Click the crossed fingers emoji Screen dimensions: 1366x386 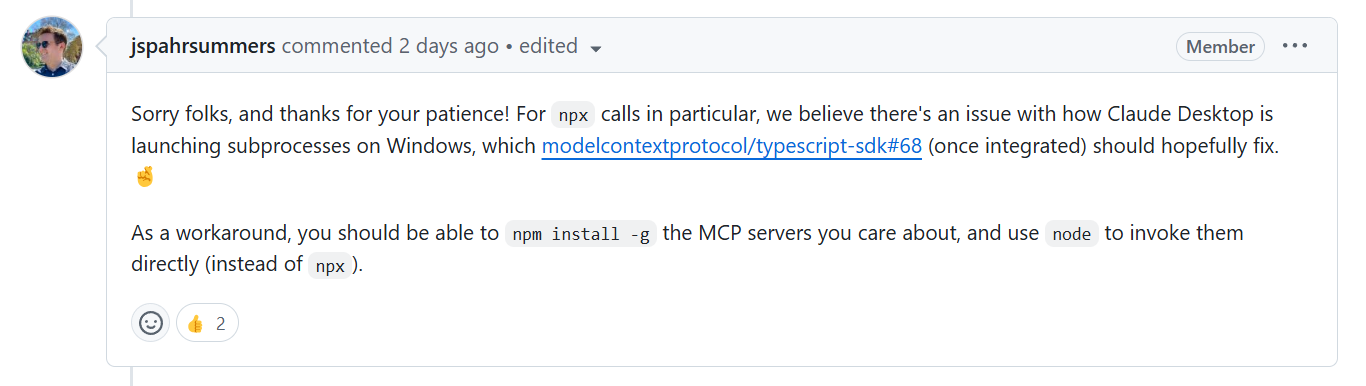click(x=143, y=177)
